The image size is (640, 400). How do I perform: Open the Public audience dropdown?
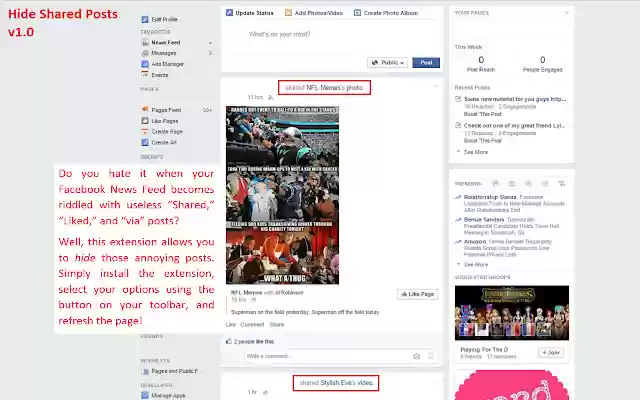387,62
